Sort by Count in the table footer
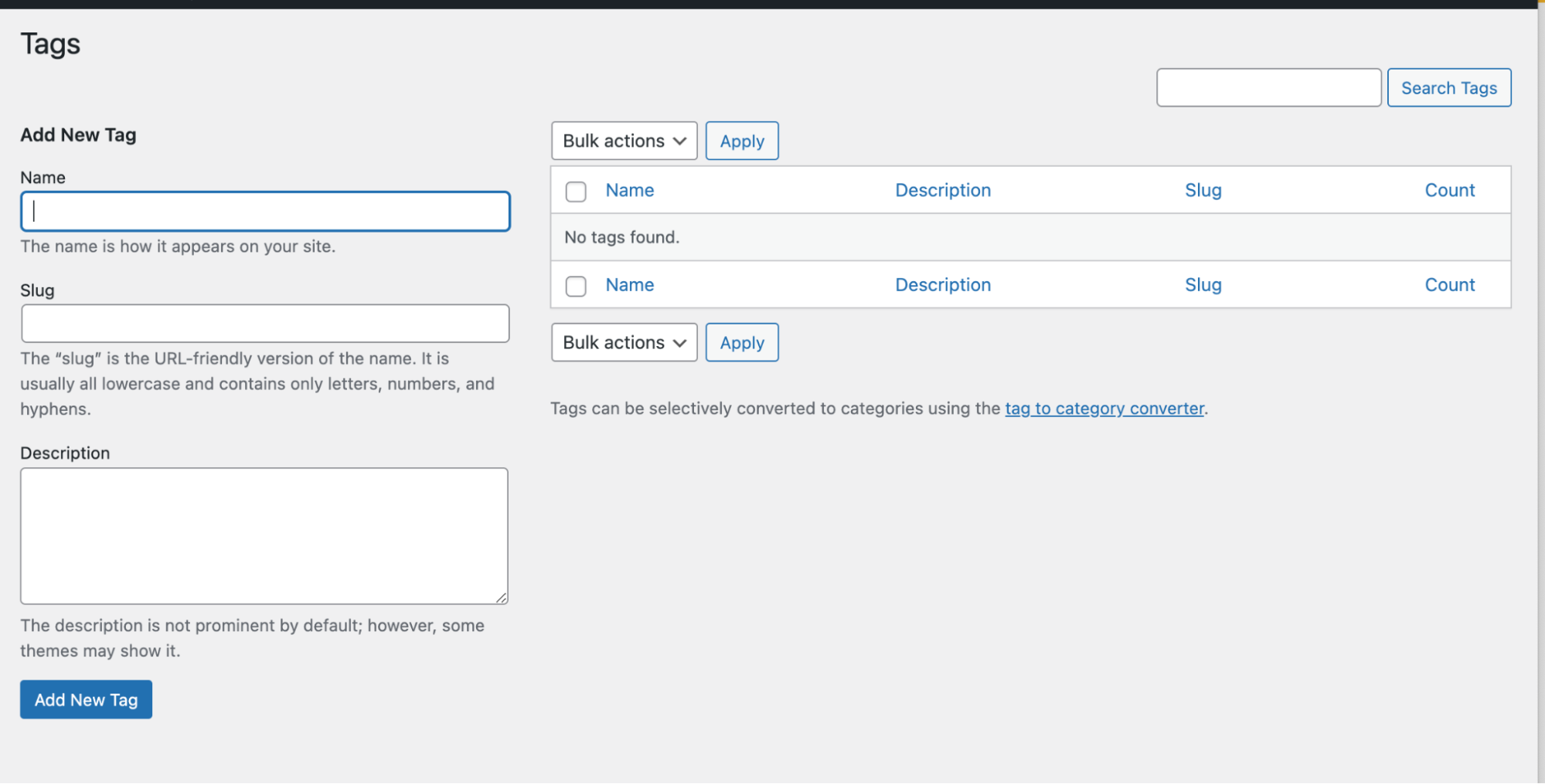This screenshot has width=1545, height=784. (x=1449, y=285)
